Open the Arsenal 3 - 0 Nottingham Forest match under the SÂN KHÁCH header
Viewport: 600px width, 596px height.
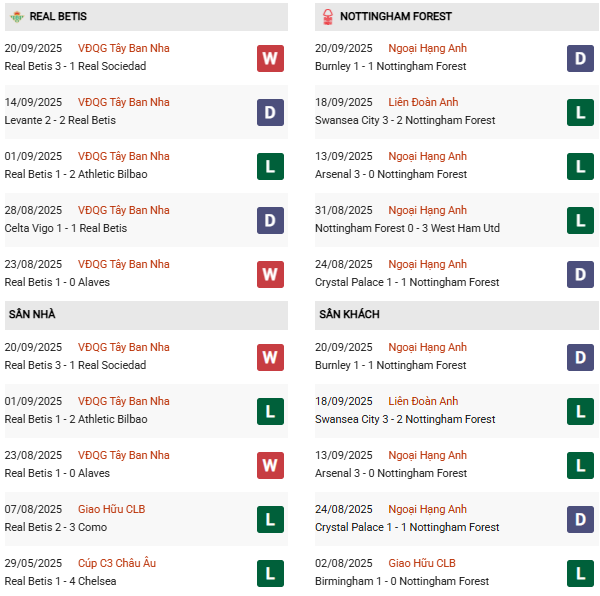390,473
